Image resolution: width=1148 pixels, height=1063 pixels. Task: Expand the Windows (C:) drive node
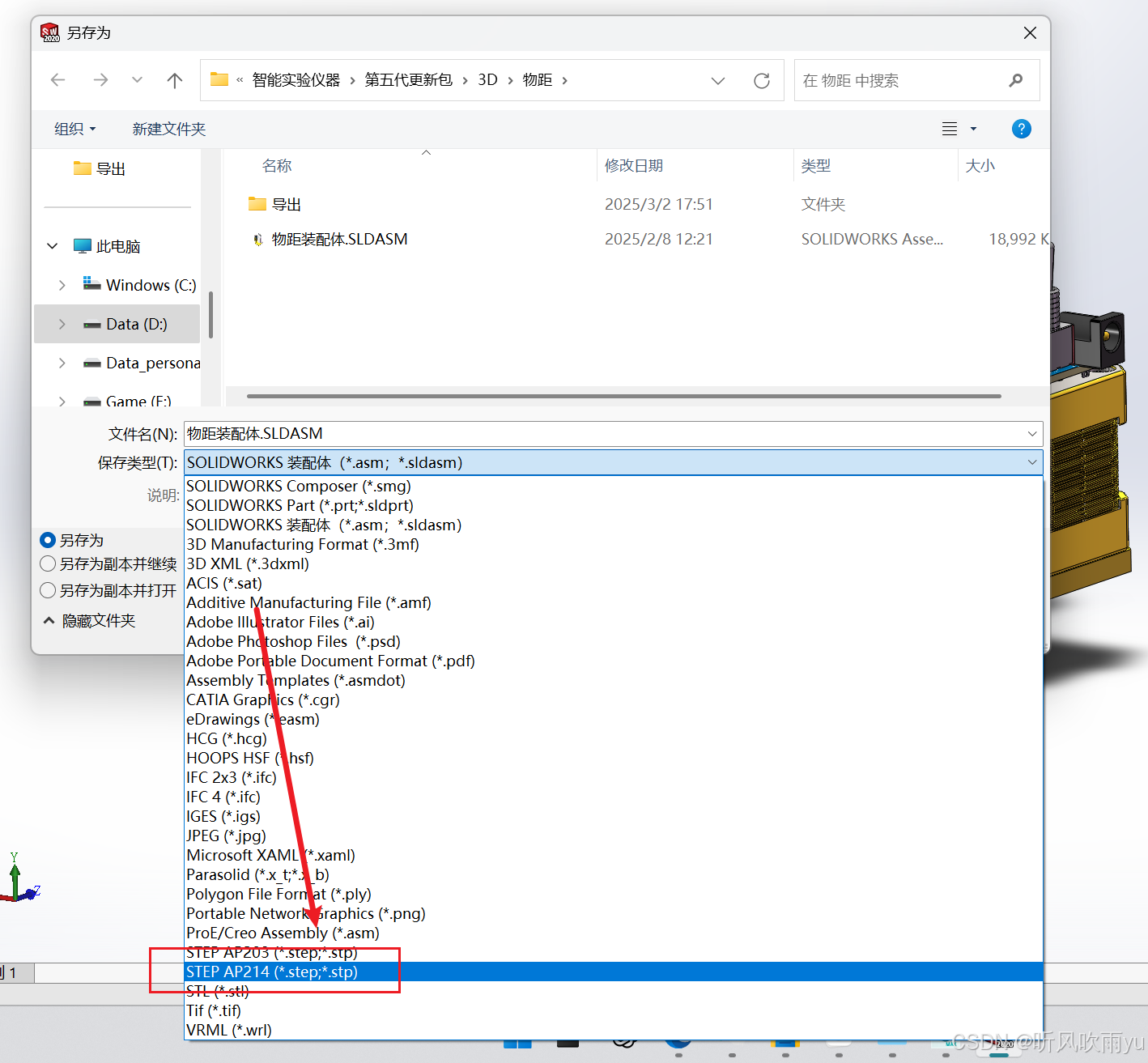pyautogui.click(x=62, y=285)
